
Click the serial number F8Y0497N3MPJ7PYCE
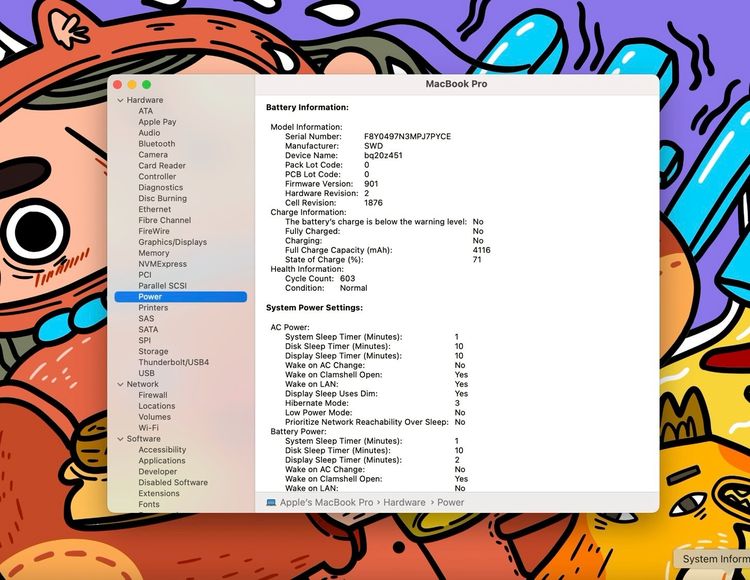408,137
